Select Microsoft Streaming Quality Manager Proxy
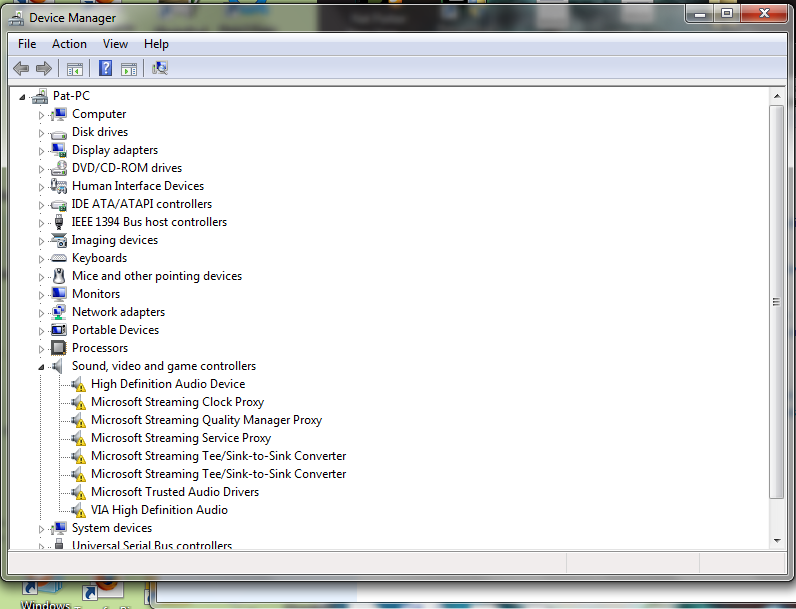Viewport: 796px width, 609px height. (x=206, y=420)
